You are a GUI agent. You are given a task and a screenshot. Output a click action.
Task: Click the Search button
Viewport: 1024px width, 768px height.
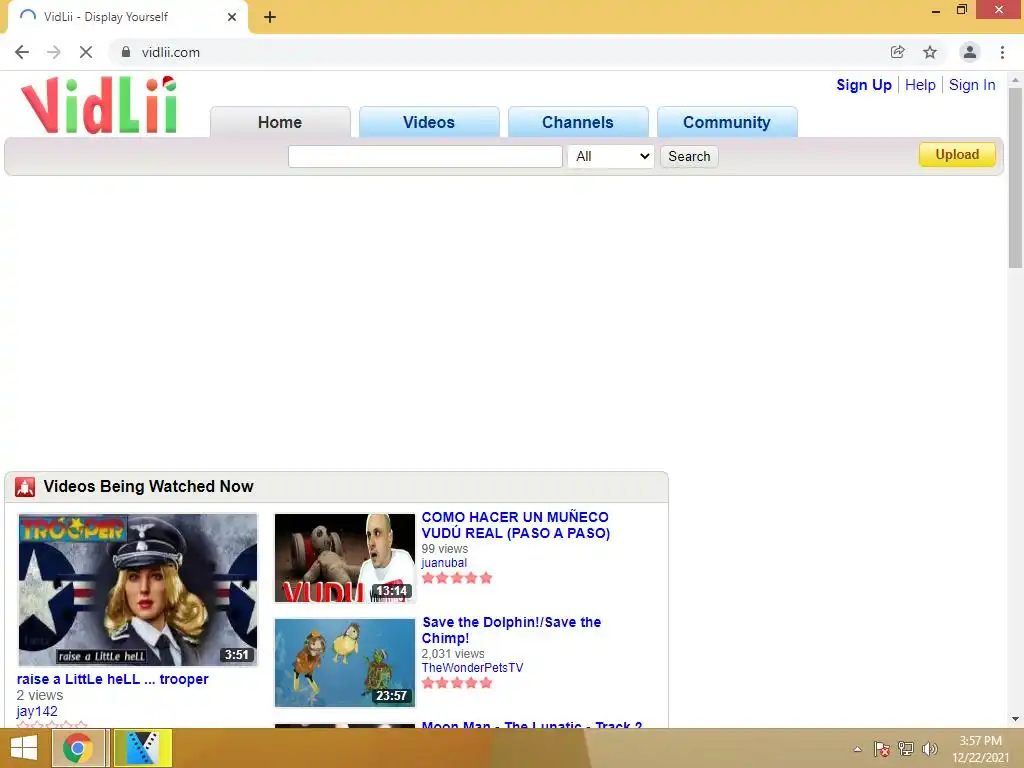pyautogui.click(x=689, y=156)
